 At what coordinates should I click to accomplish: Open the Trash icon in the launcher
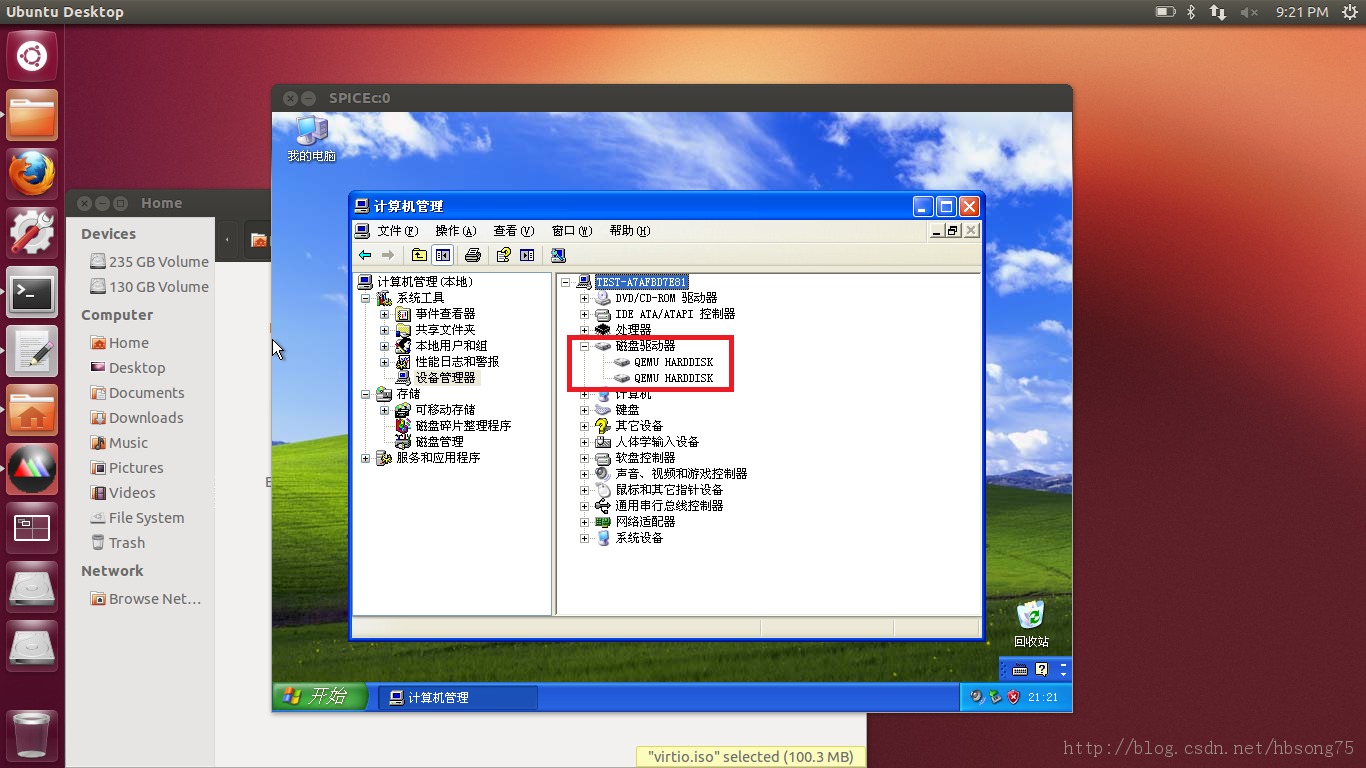[32, 736]
